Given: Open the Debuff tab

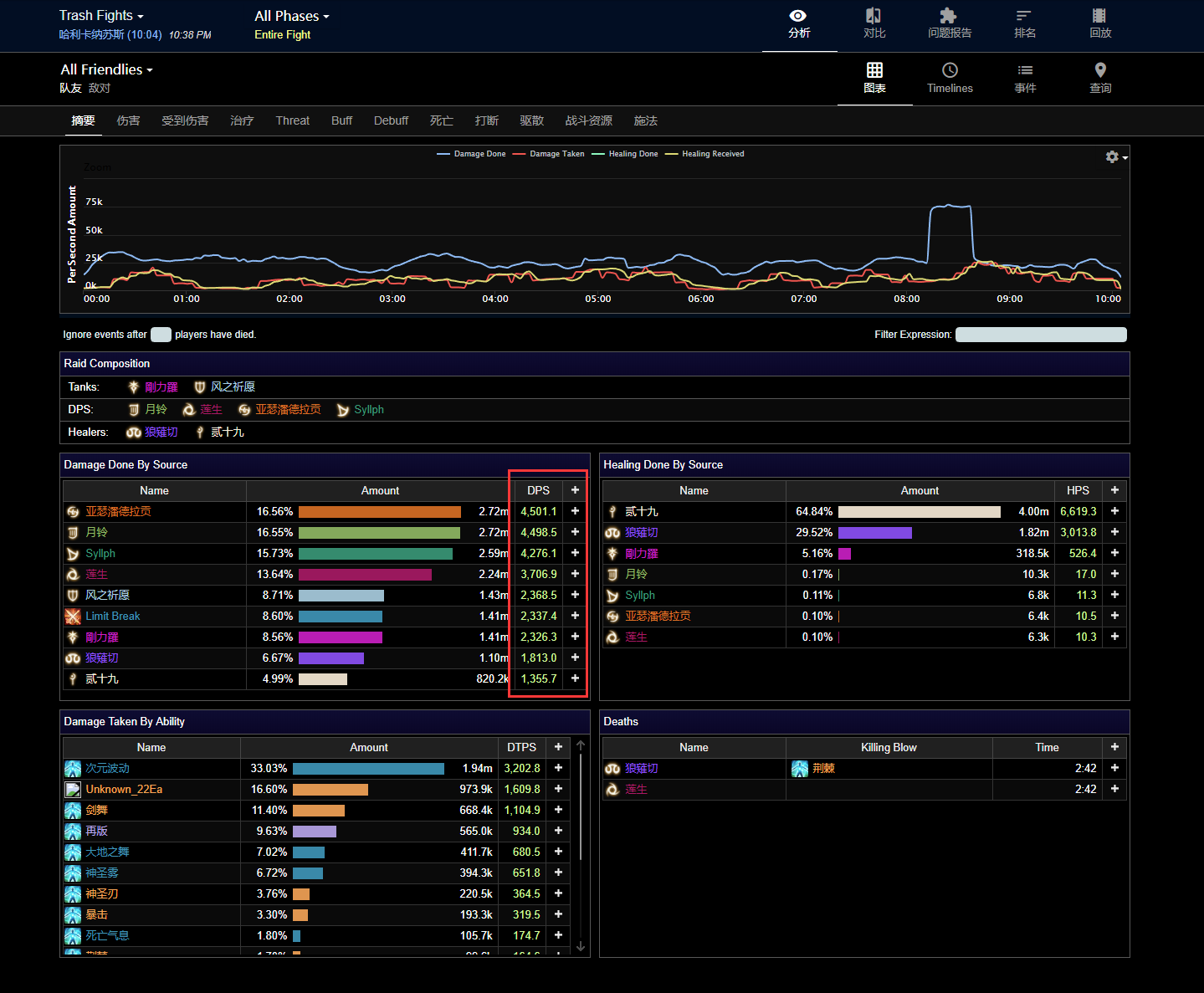Looking at the screenshot, I should [x=391, y=120].
